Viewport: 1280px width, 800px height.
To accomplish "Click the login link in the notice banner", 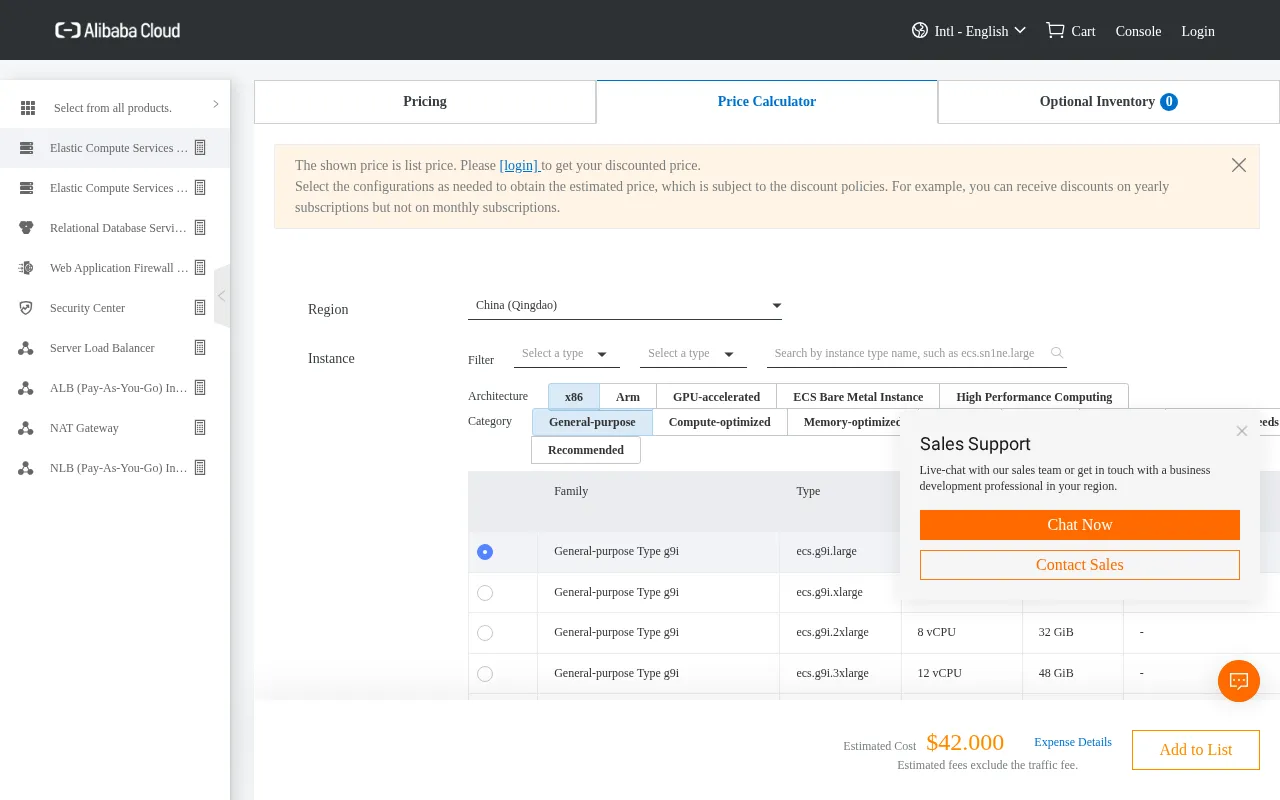I will pos(519,166).
